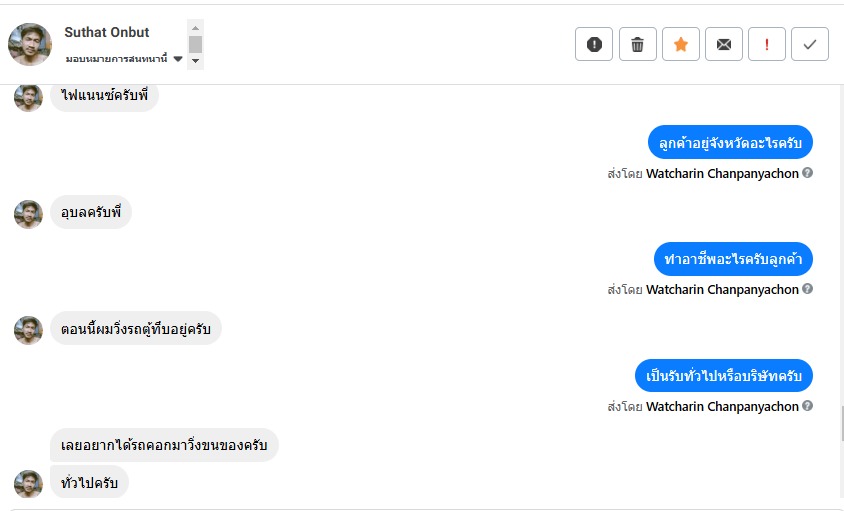Click the sent message 'ลูกค้าอยู่จังหวัดอะไรครับ'
The width and height of the screenshot is (844, 511).
730,142
